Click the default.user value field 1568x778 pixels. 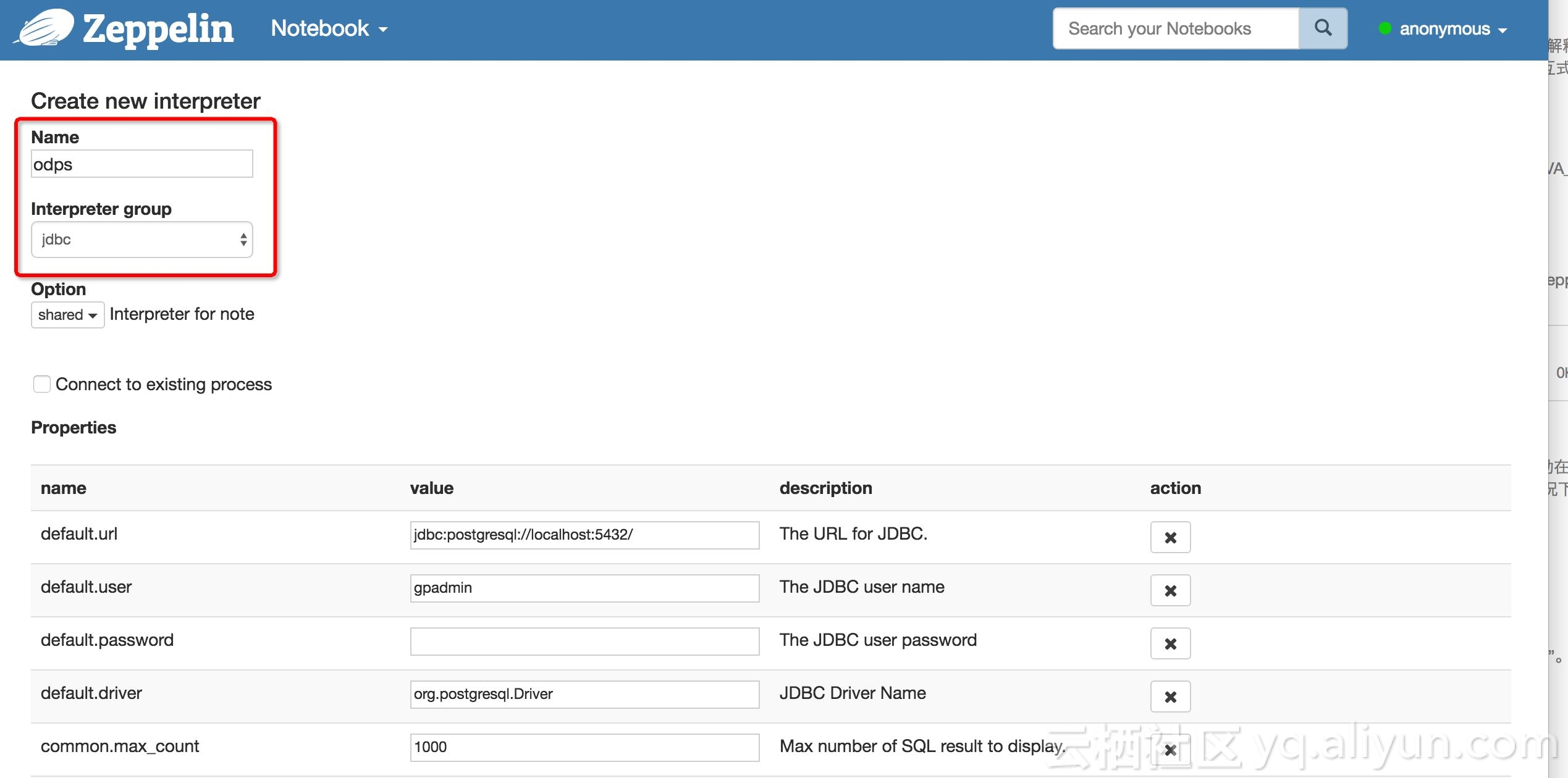point(584,588)
